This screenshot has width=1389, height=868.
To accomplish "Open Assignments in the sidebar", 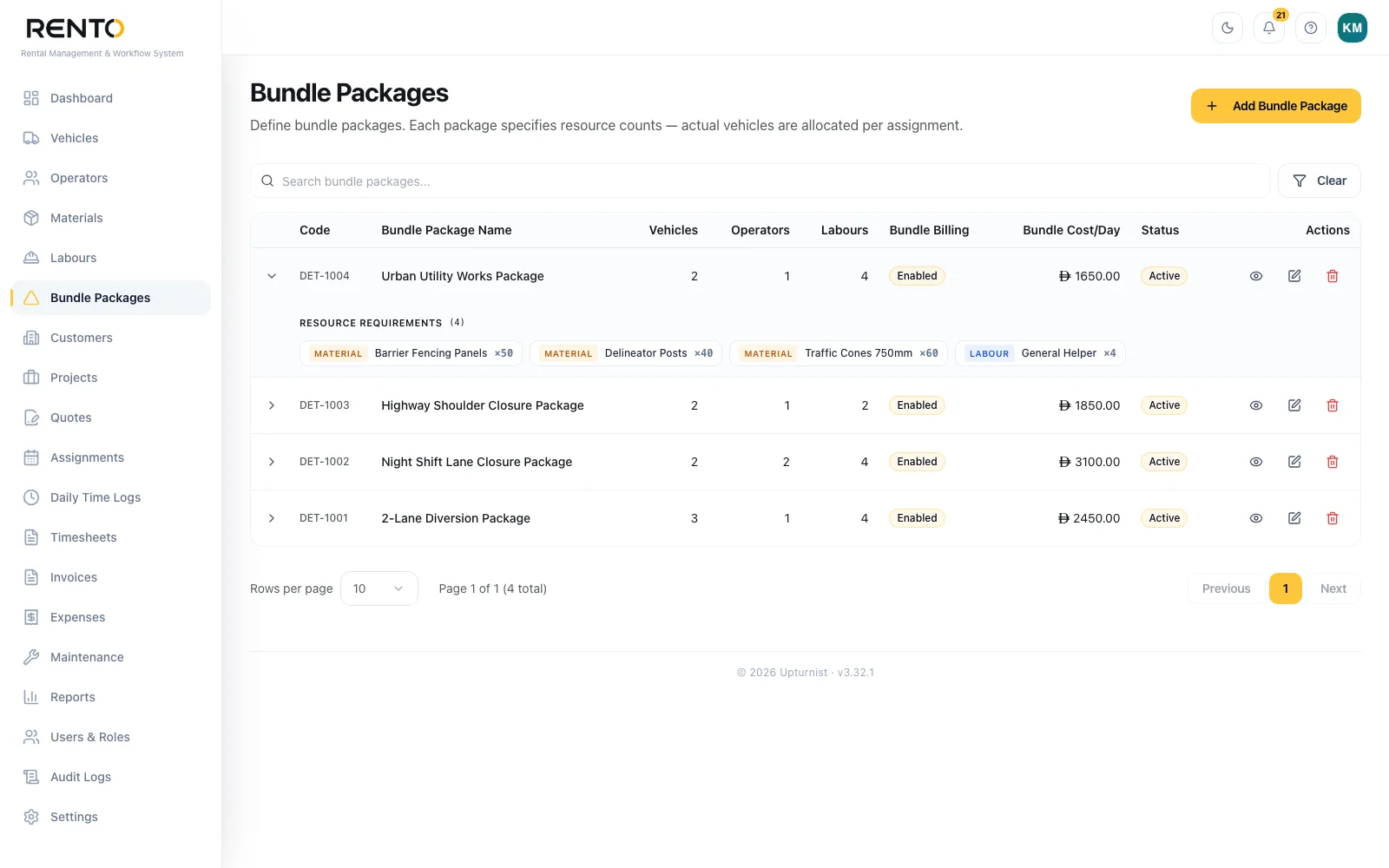I will [x=110, y=457].
